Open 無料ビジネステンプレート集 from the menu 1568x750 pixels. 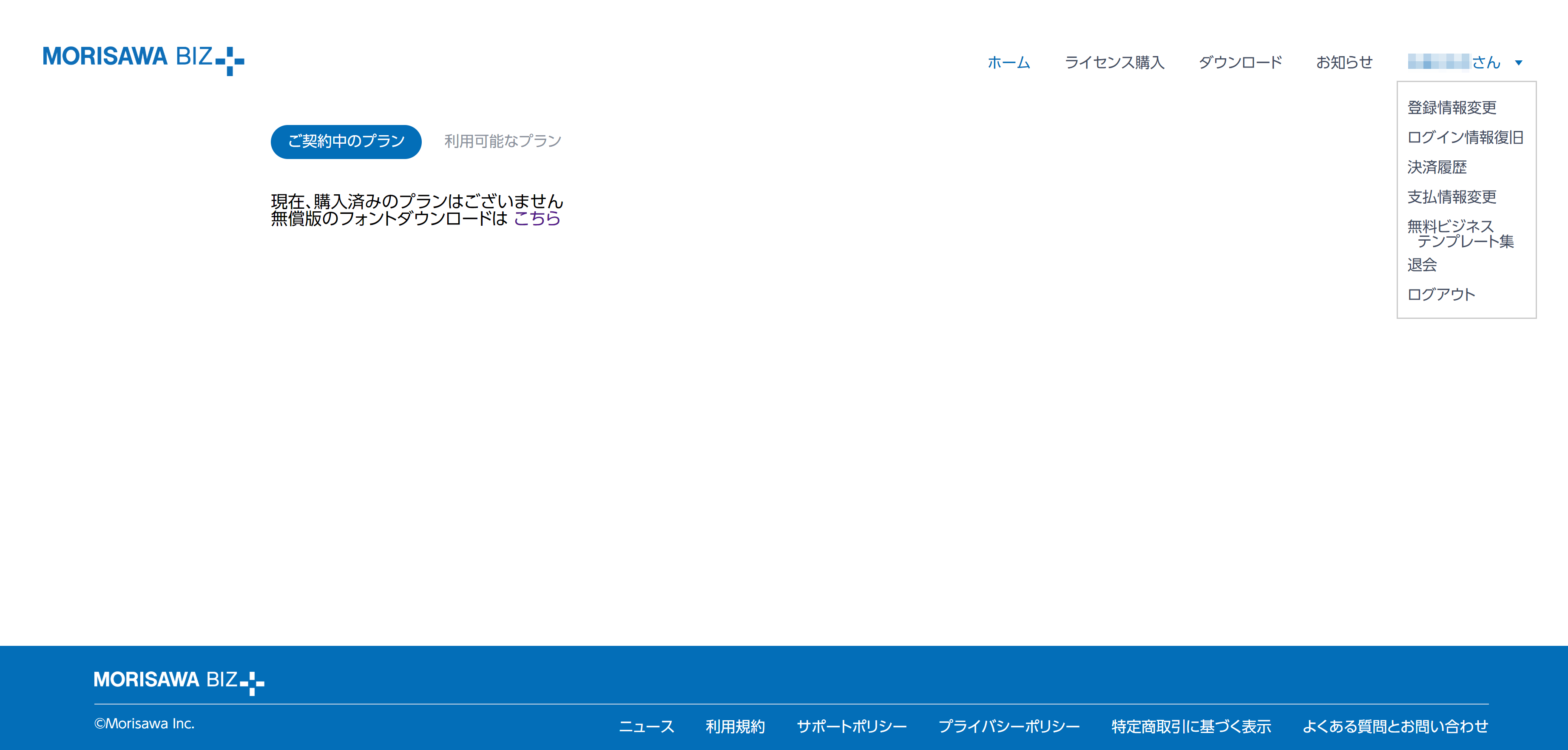point(1460,234)
